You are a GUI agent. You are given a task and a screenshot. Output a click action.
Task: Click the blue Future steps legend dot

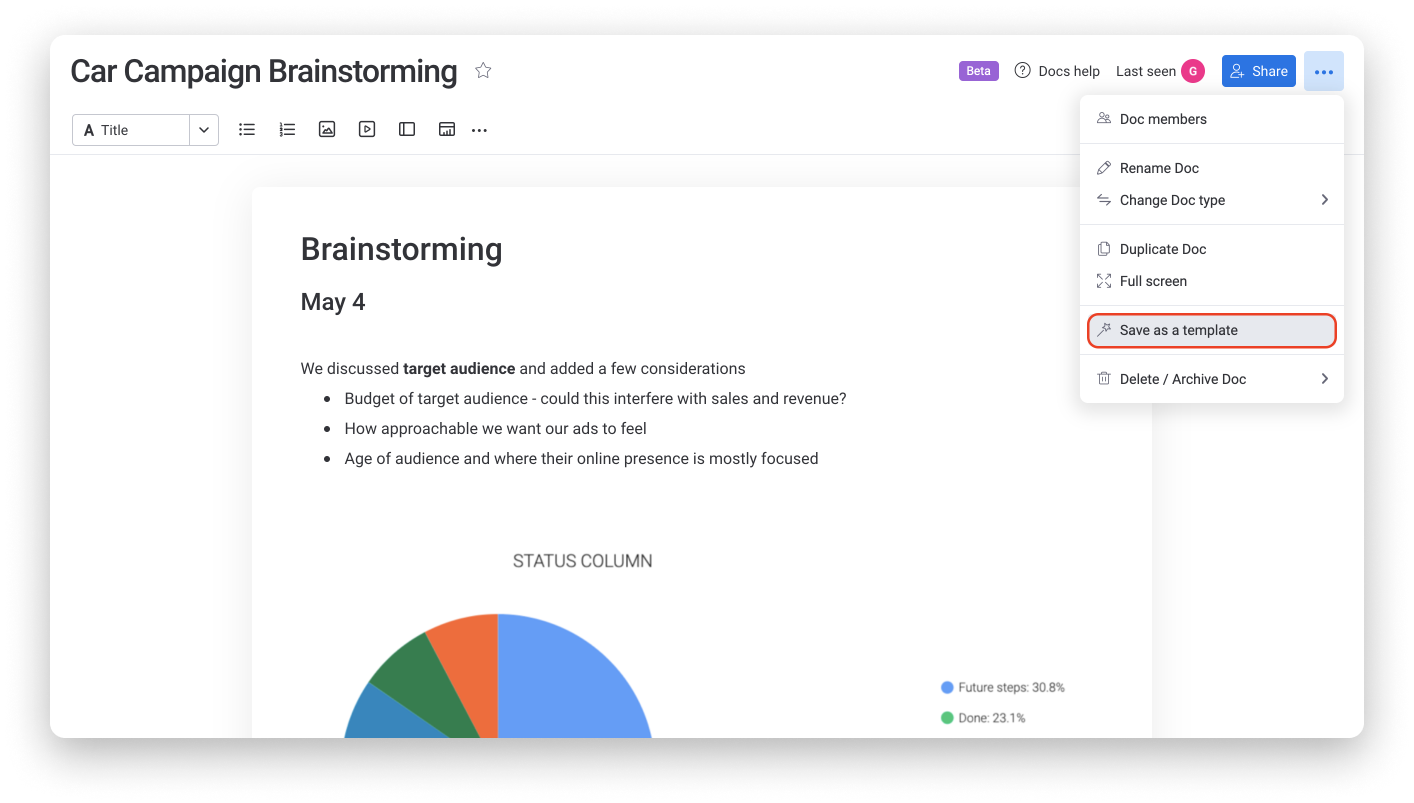click(x=947, y=688)
